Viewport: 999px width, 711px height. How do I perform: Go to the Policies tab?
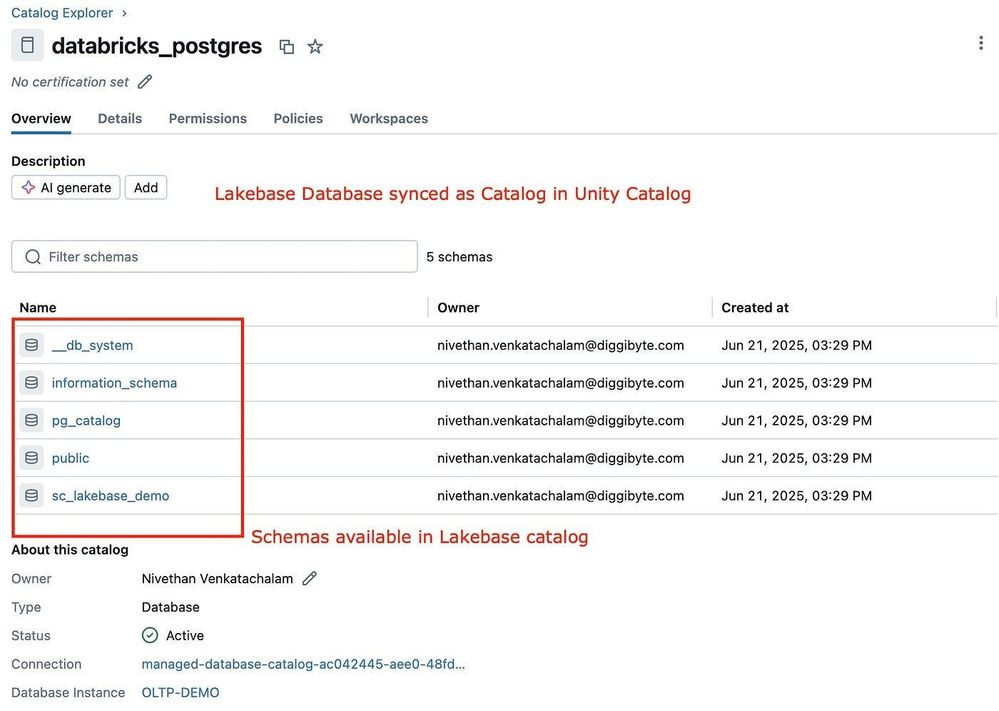(298, 118)
